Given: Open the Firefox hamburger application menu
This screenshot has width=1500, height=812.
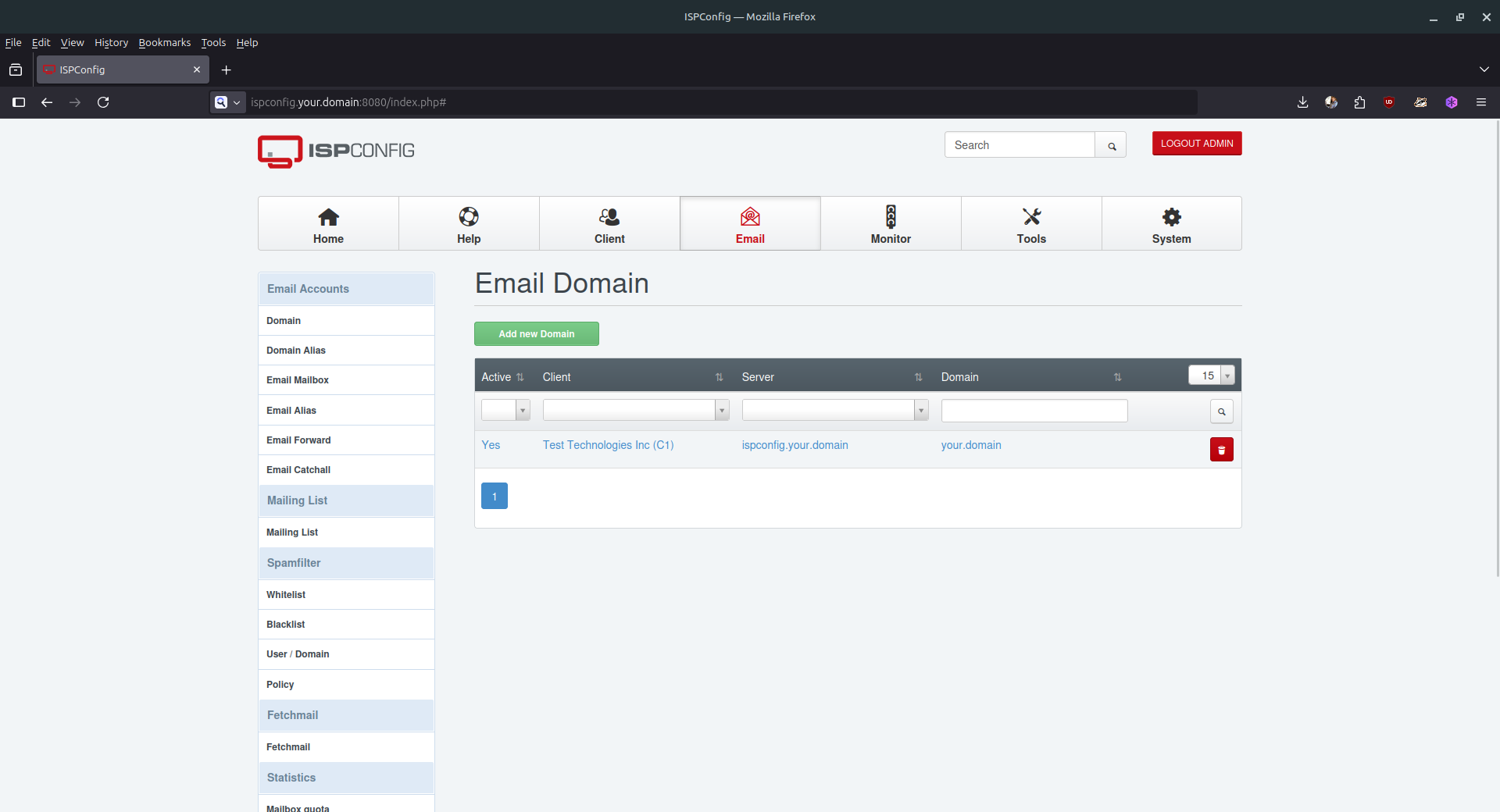Looking at the screenshot, I should [x=1480, y=102].
